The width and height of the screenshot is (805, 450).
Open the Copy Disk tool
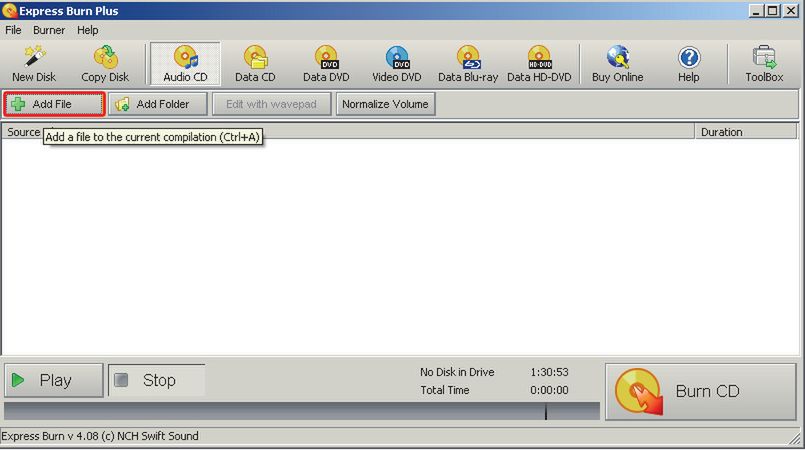pyautogui.click(x=105, y=64)
